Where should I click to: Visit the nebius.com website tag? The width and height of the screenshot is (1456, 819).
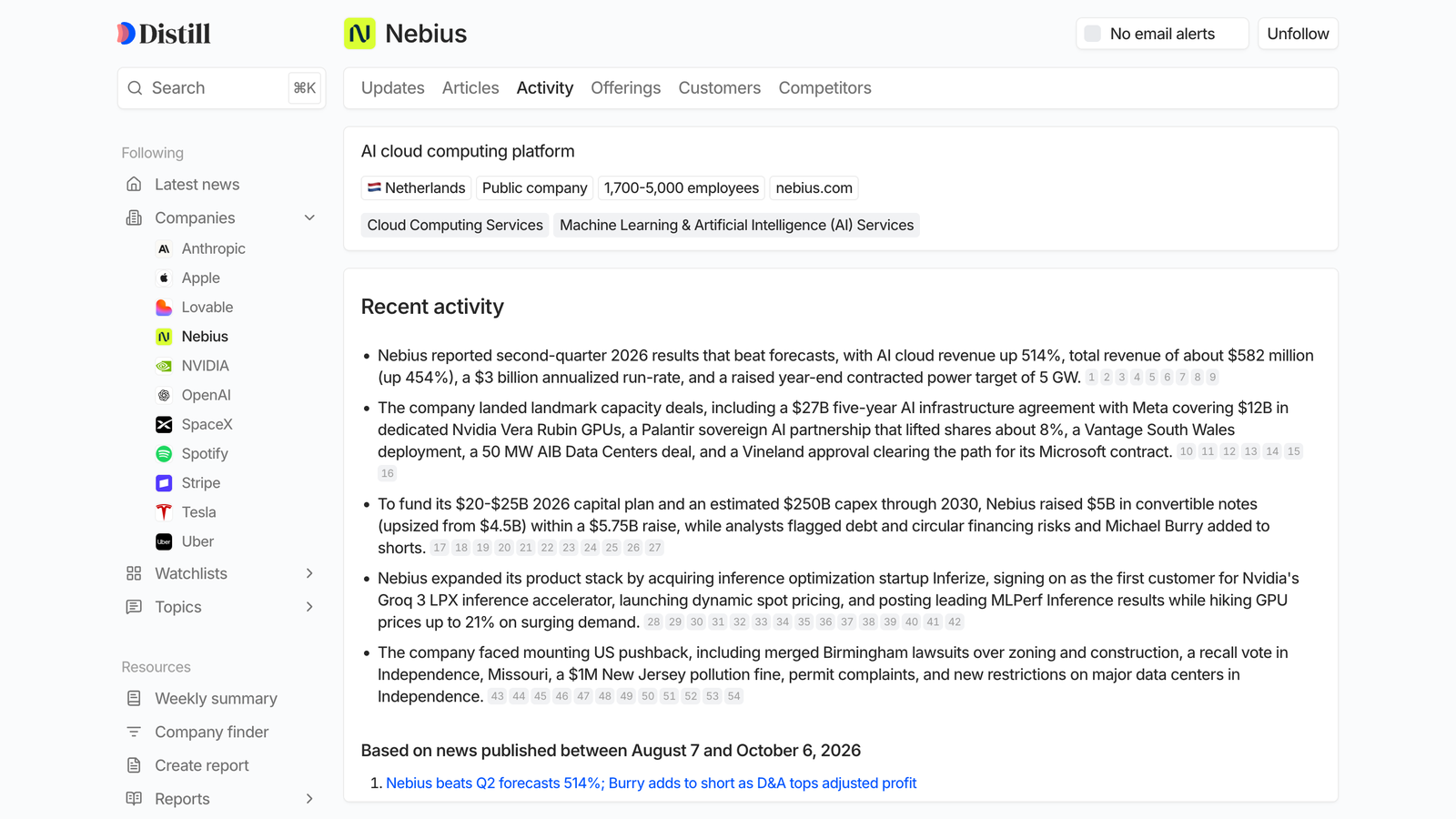pyautogui.click(x=814, y=188)
